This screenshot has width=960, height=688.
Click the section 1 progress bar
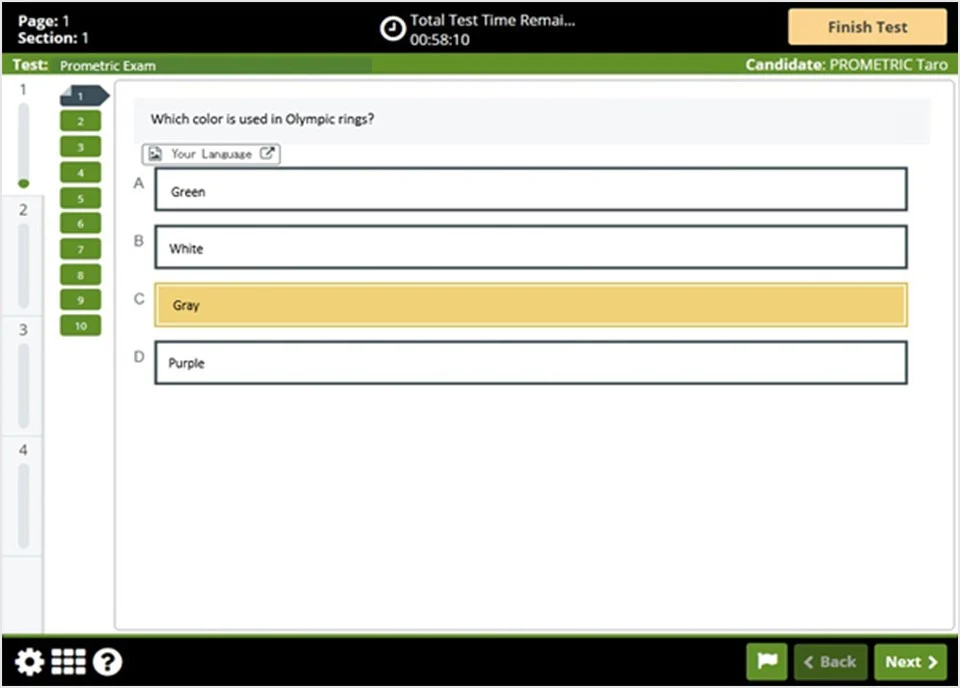click(23, 140)
